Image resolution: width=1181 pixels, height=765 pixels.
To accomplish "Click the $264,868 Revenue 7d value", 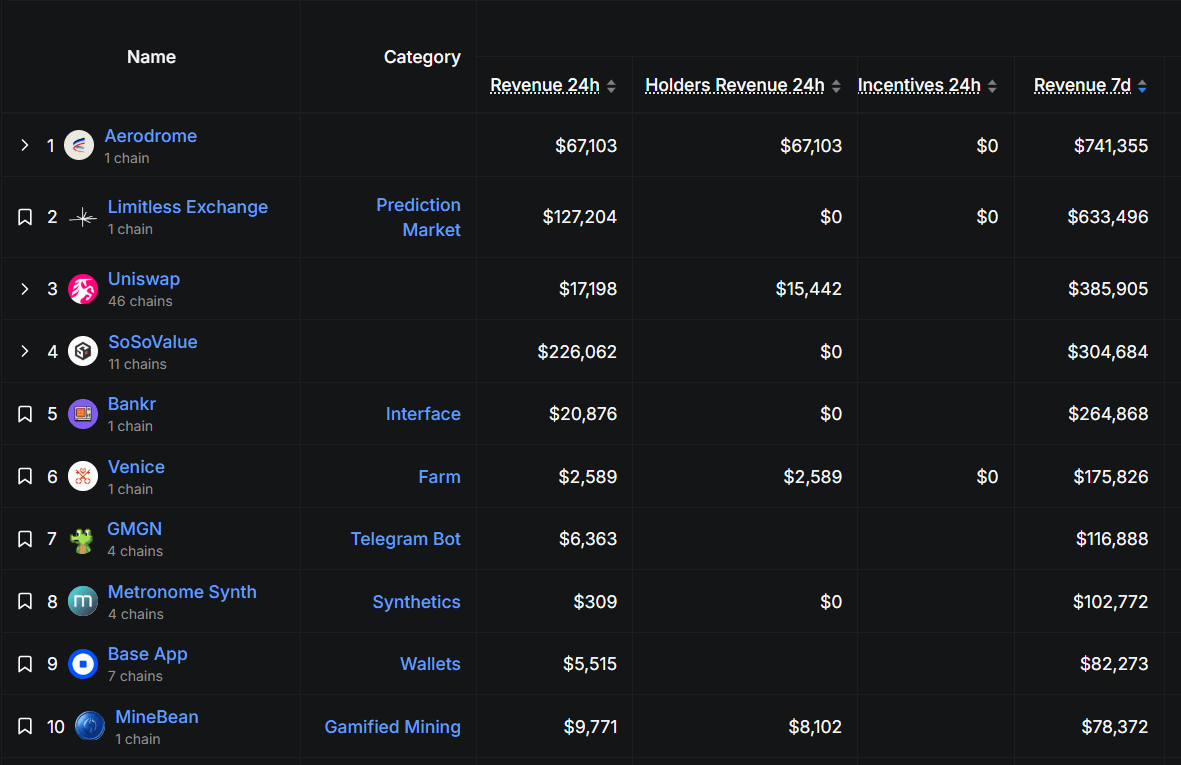I will coord(1108,414).
